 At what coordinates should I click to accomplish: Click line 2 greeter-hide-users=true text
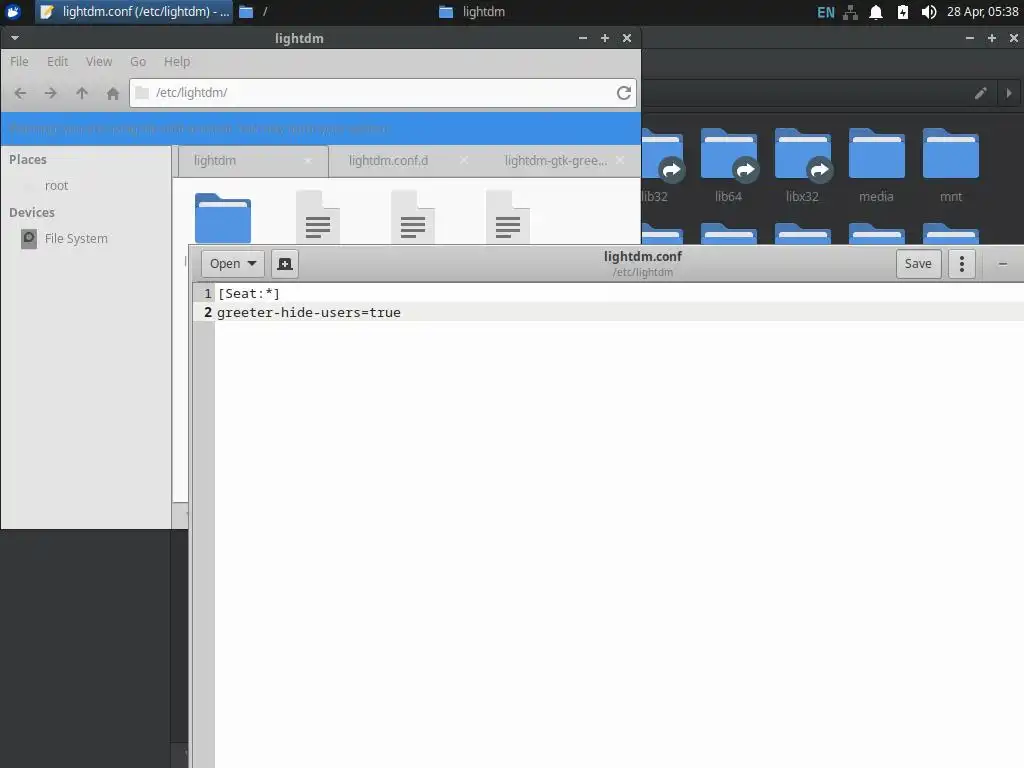(x=309, y=313)
